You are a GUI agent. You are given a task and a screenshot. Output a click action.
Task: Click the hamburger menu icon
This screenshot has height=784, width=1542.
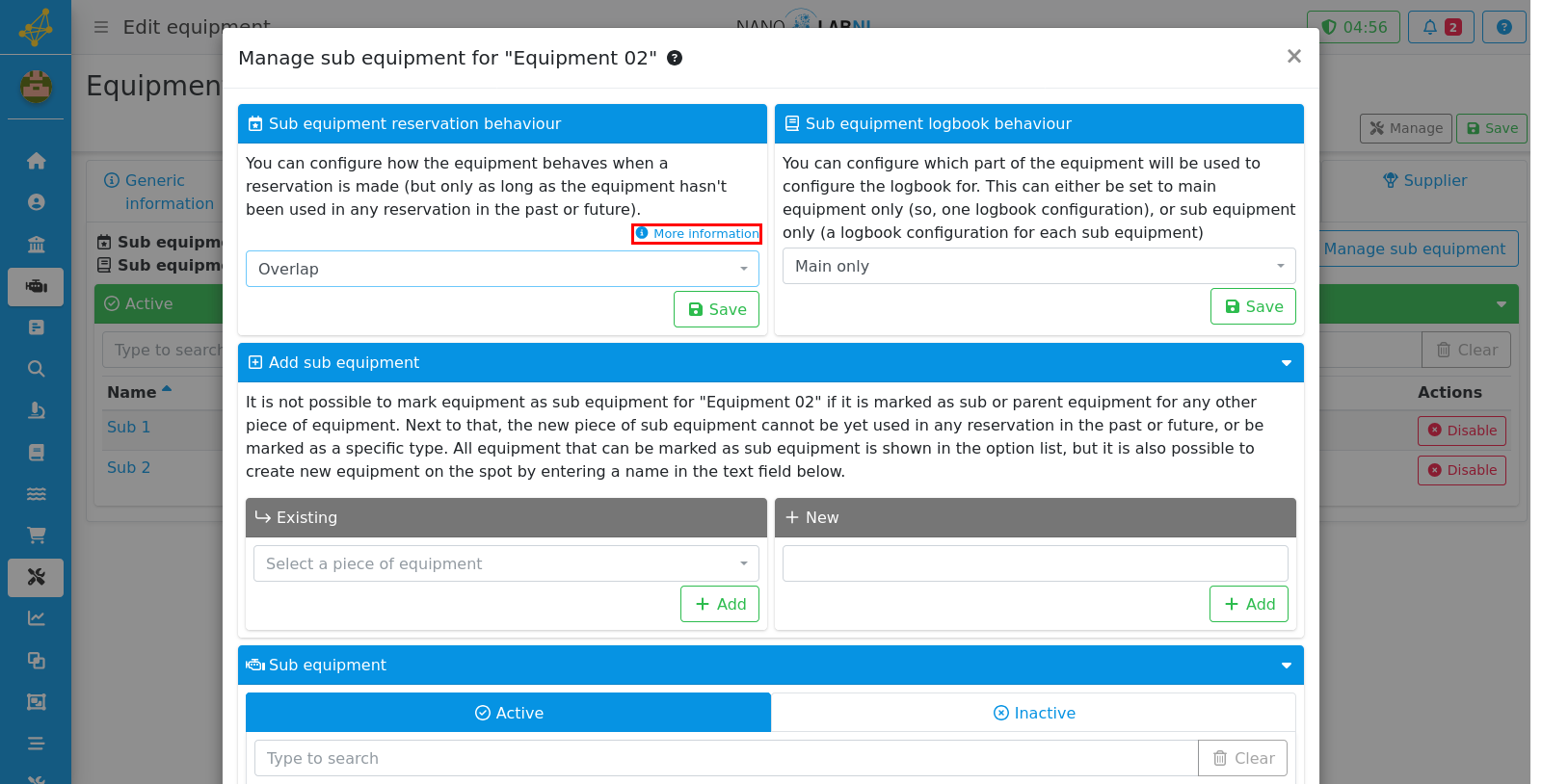coord(100,27)
